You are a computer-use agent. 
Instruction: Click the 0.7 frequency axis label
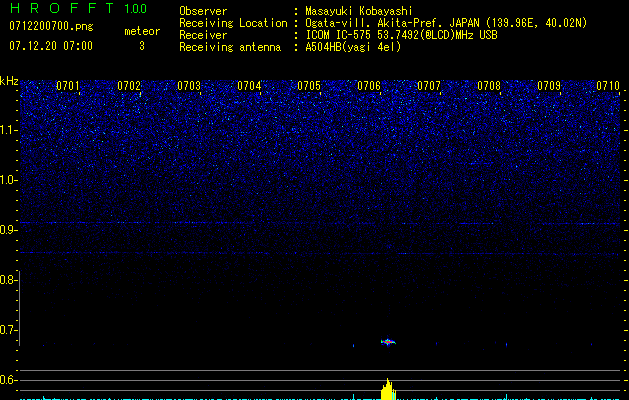pos(8,330)
